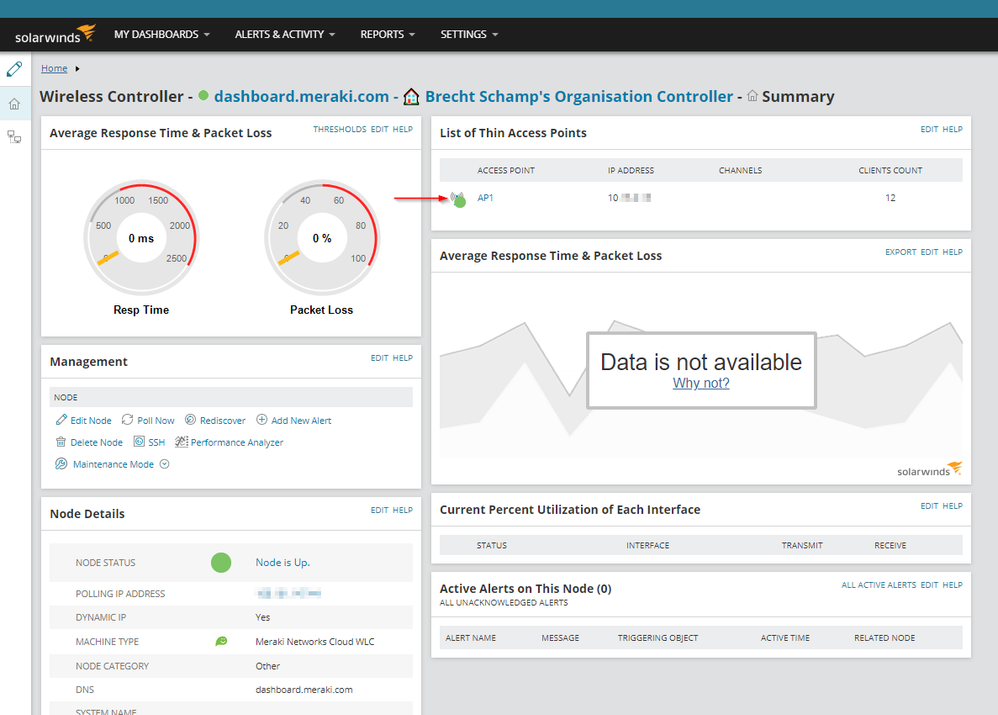The height and width of the screenshot is (715, 998).
Task: Click SSH link
Action: 157,442
